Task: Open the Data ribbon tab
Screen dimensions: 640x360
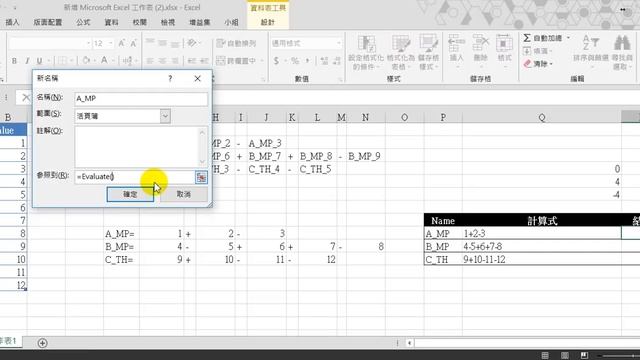Action: (x=111, y=22)
